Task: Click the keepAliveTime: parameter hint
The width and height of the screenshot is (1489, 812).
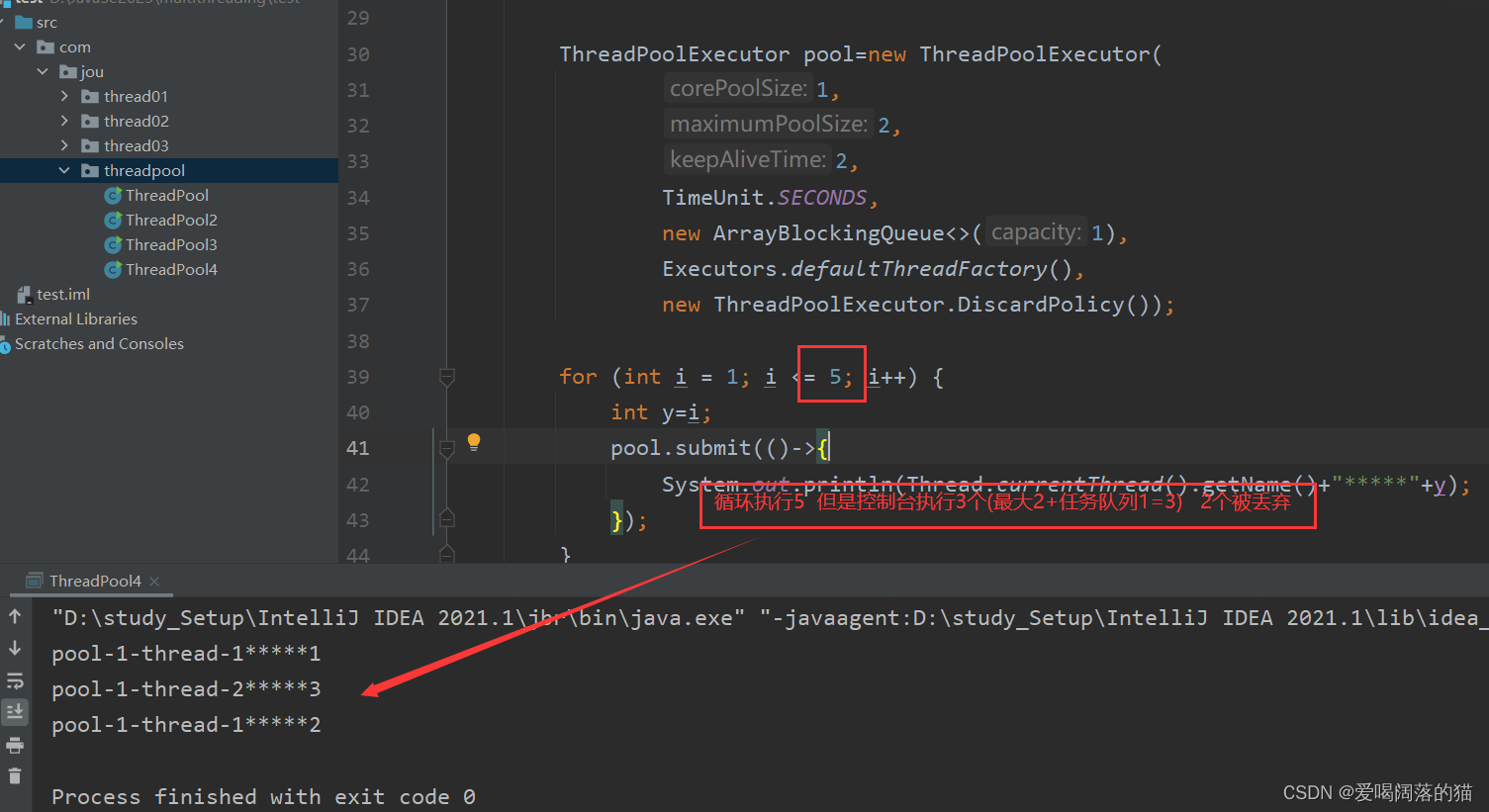Action: 747,159
